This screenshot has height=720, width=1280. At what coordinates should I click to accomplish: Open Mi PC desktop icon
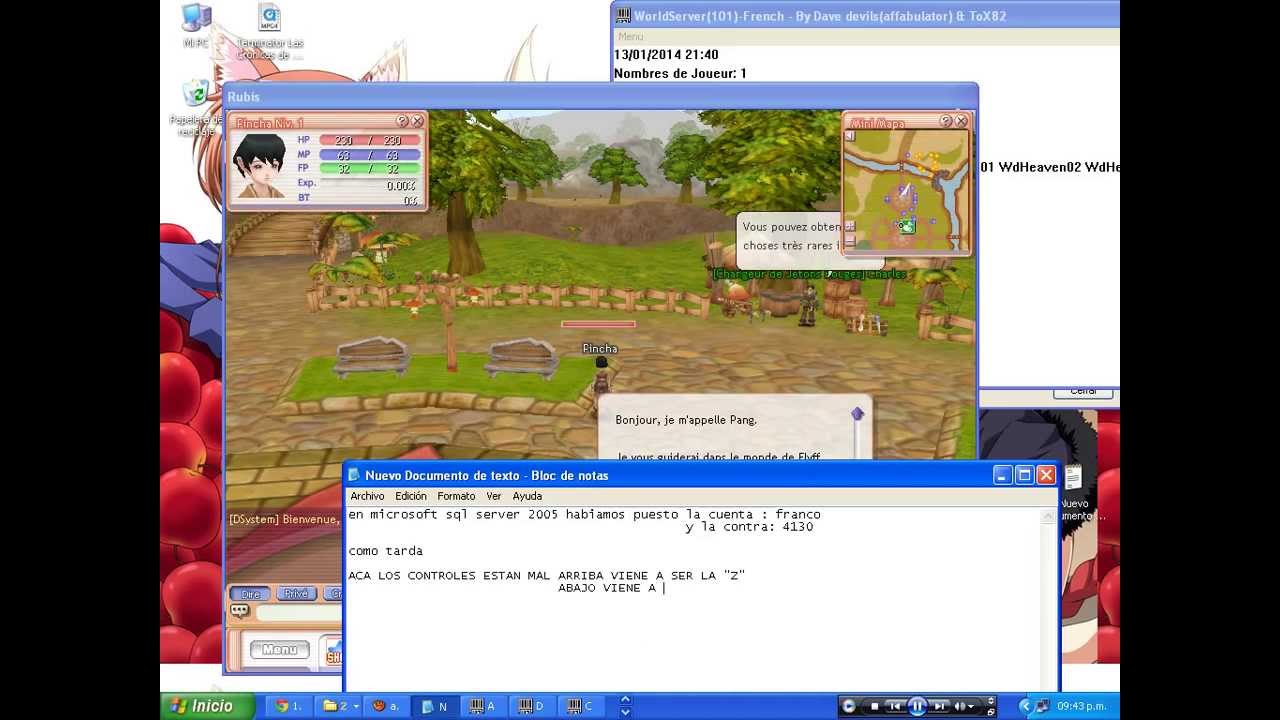point(196,26)
